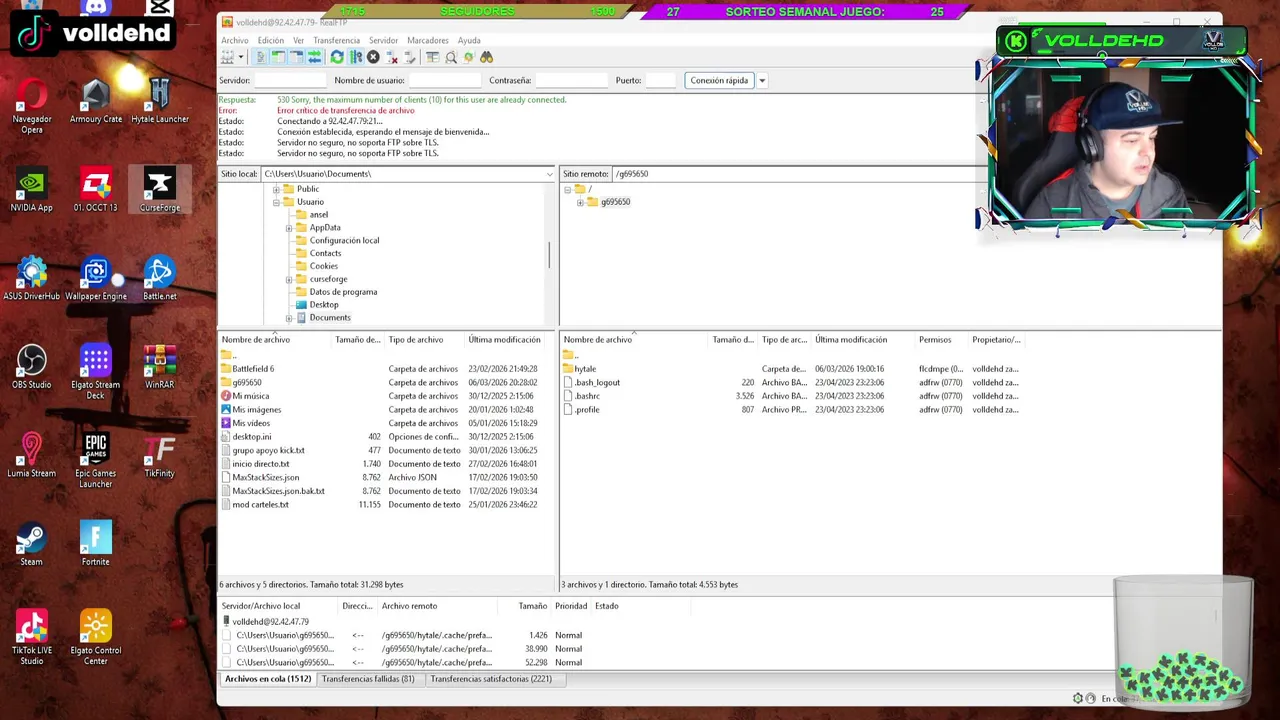
Task: Switch to Archivos en cola tab
Action: click(268, 679)
